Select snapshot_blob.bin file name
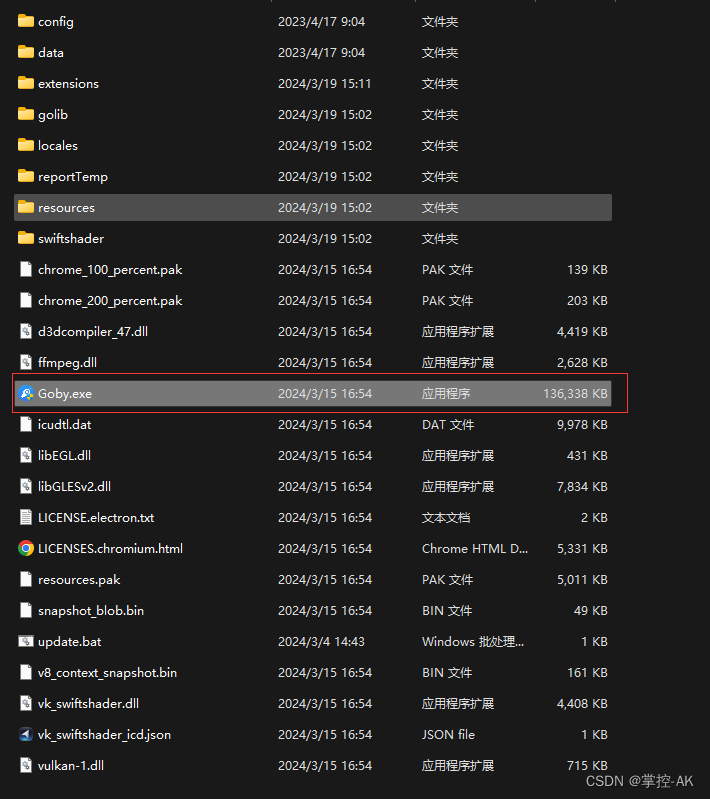The image size is (710, 799). pos(91,610)
